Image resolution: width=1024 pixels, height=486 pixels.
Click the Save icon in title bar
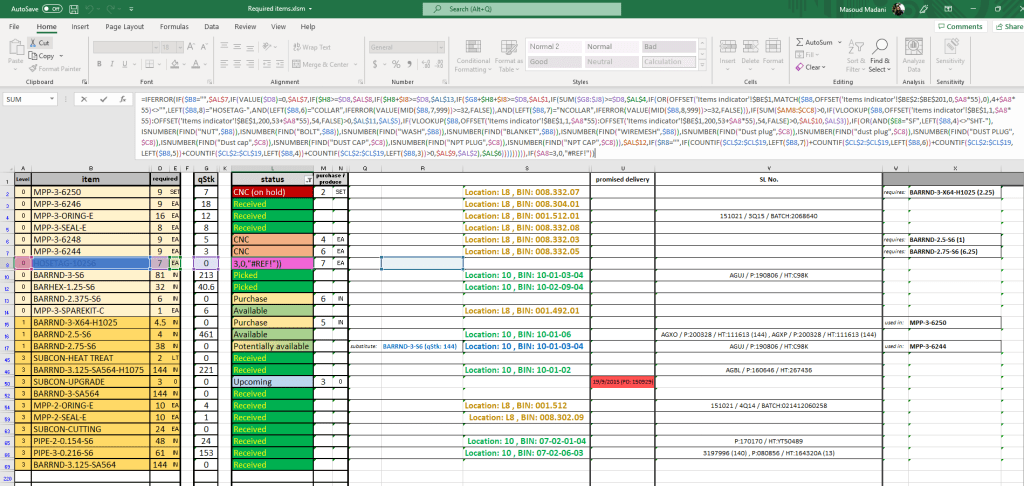(x=75, y=8)
